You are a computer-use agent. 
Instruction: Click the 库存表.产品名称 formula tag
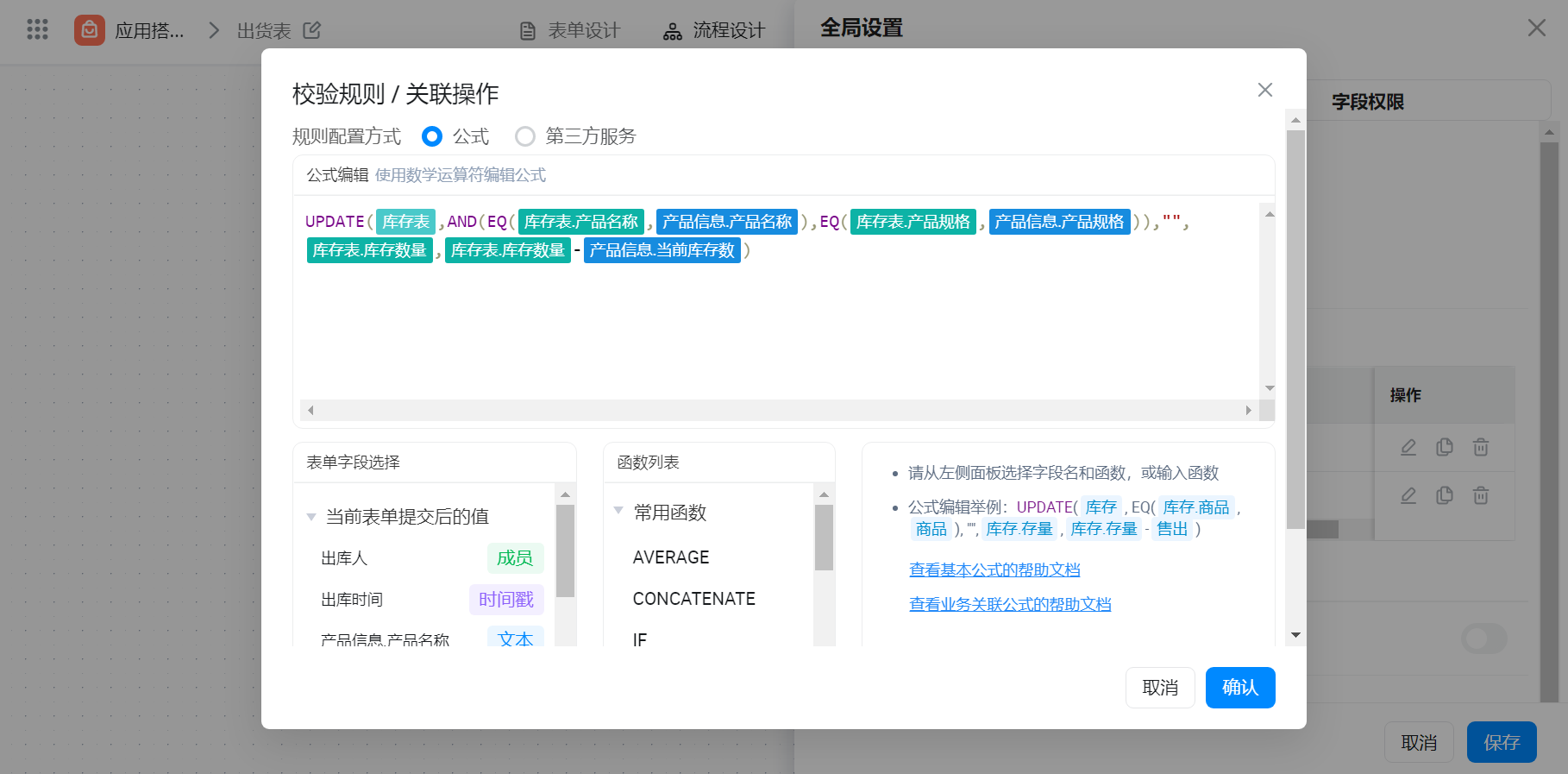click(x=581, y=222)
